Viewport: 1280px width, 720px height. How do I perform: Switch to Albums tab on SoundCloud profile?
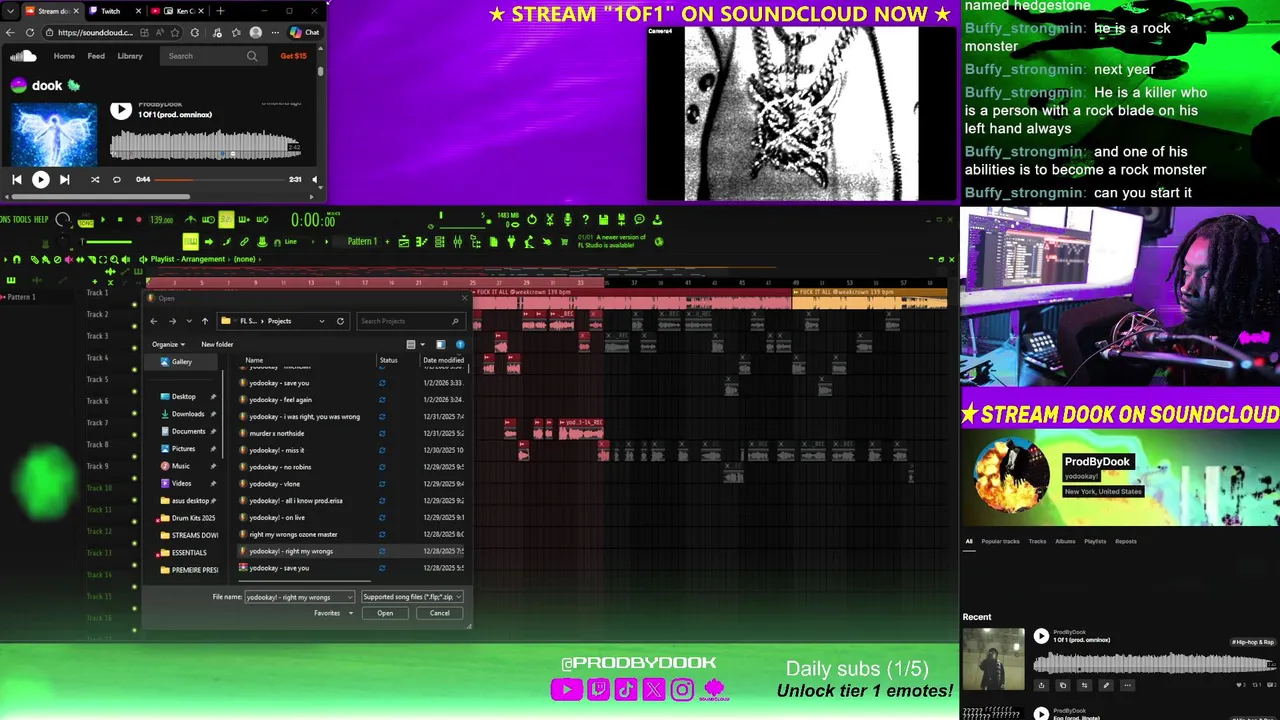pyautogui.click(x=1065, y=541)
